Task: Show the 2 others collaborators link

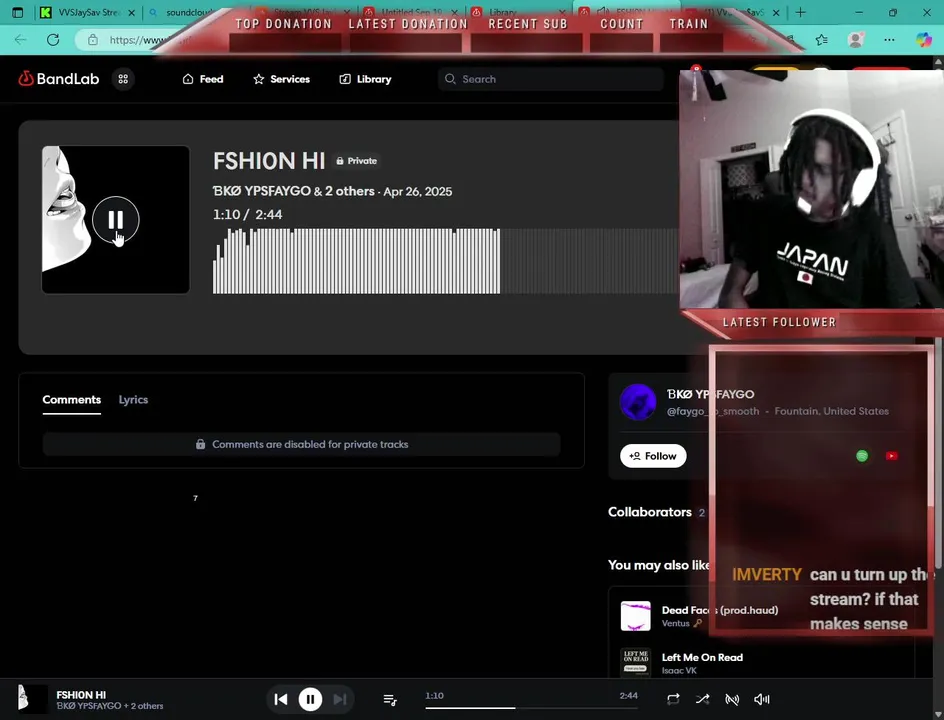Action: coord(350,191)
